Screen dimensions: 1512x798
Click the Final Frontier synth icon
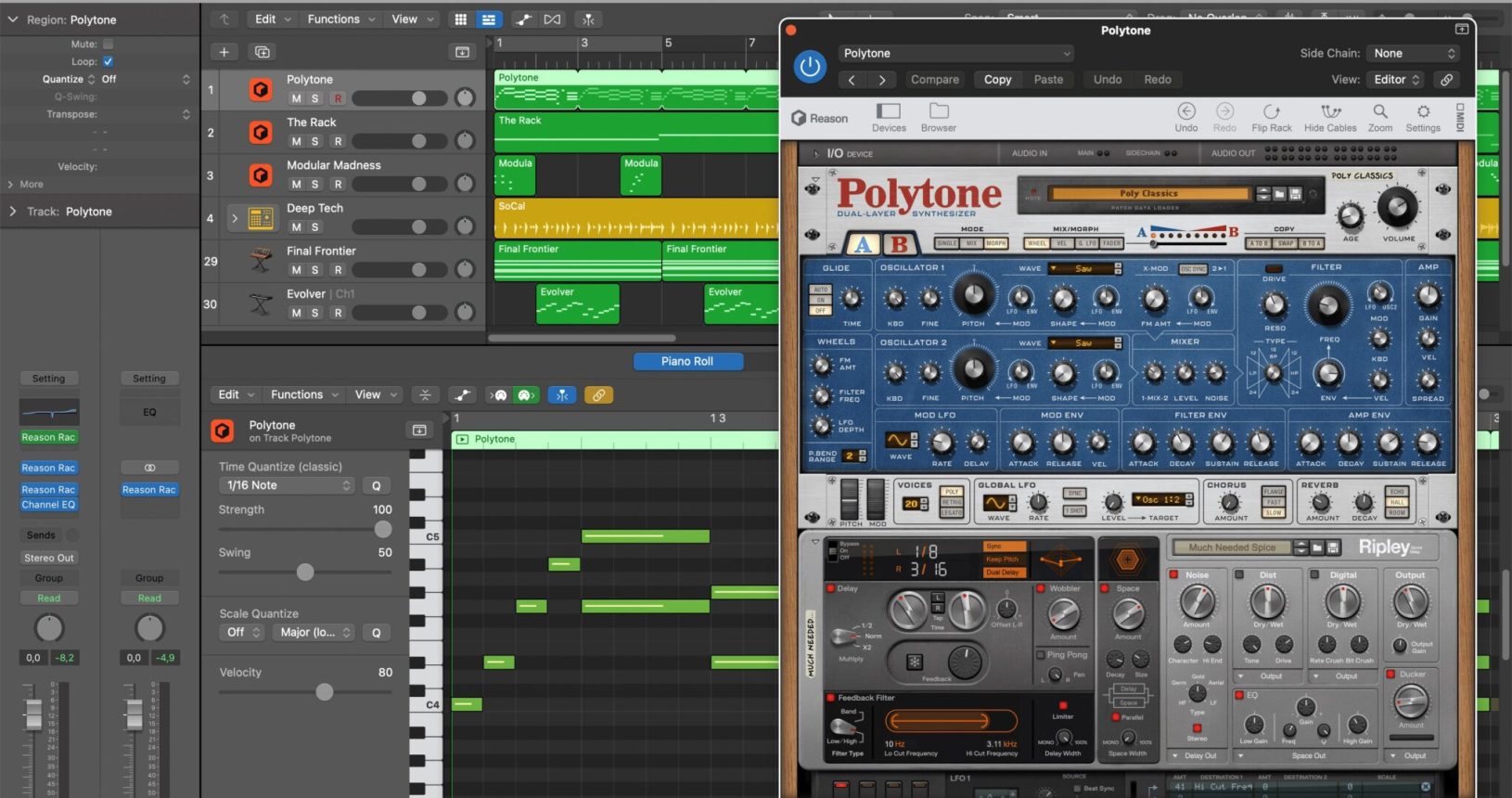pos(261,261)
